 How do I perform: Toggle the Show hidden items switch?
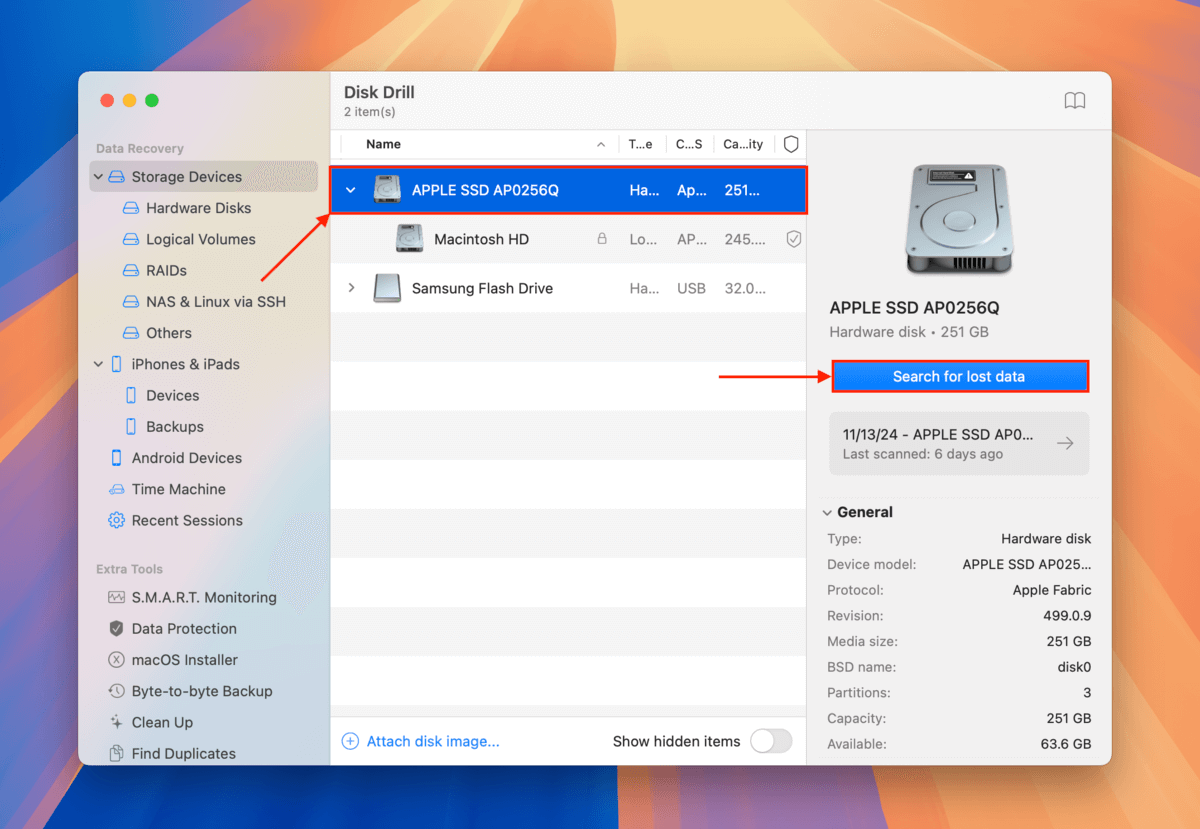(x=771, y=741)
